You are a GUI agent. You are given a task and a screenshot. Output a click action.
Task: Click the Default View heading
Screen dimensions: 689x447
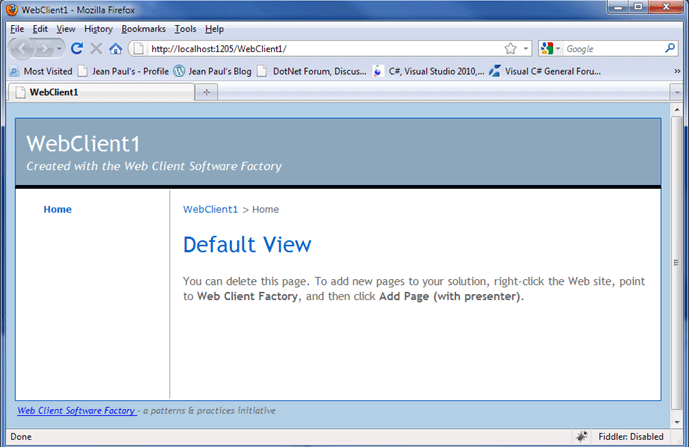click(x=247, y=244)
